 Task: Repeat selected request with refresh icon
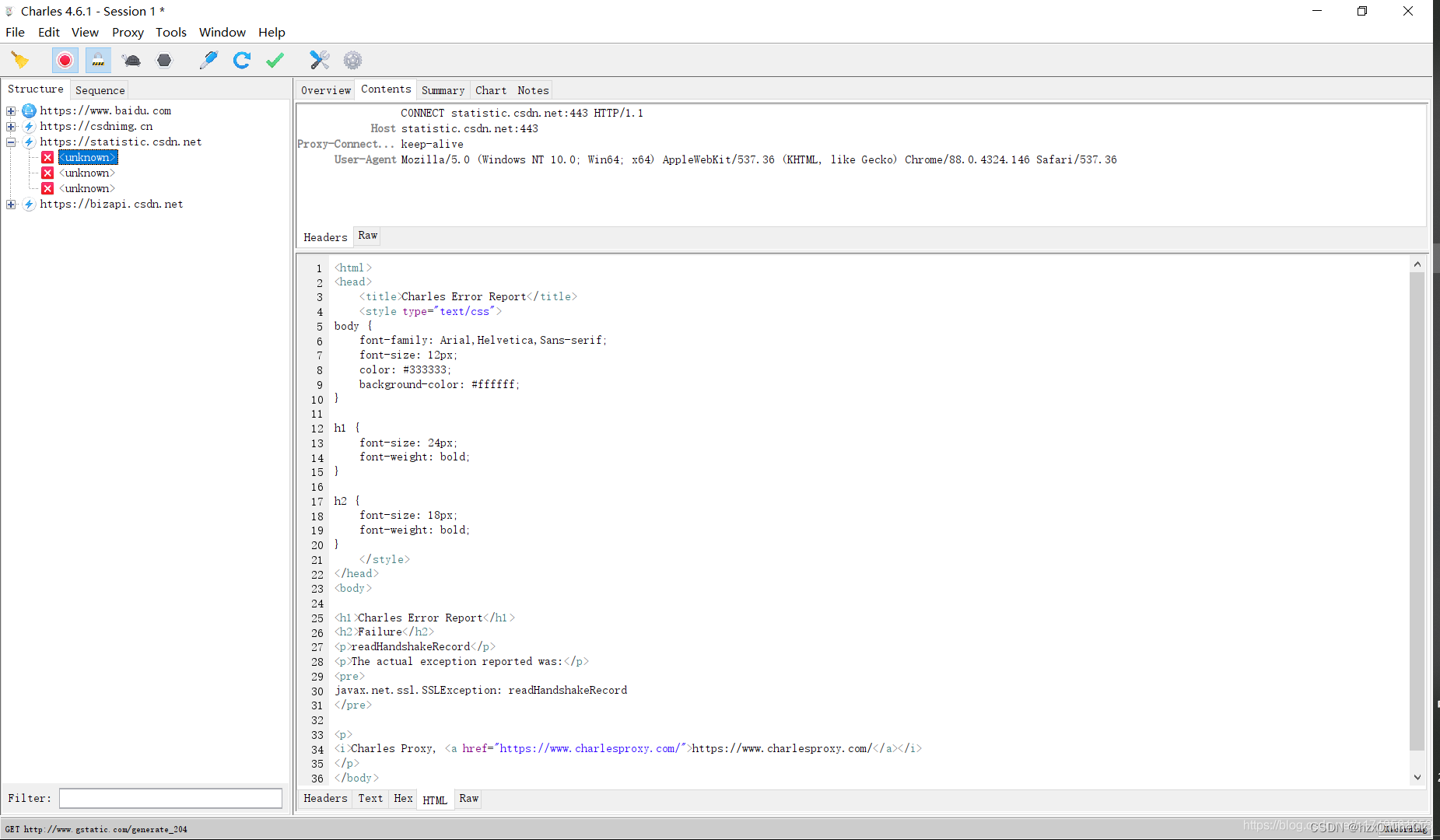point(242,60)
